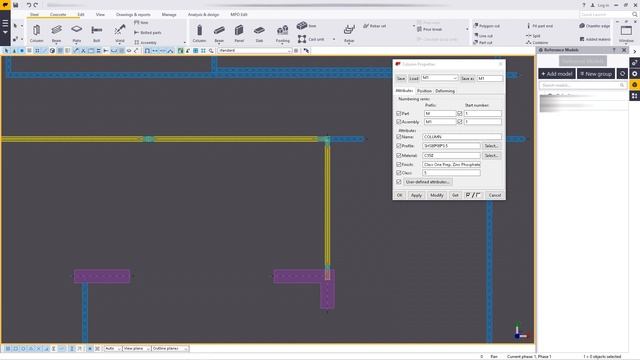Screen dimensions: 640x360
Task: Click the Bolted parts command
Action: point(147,32)
